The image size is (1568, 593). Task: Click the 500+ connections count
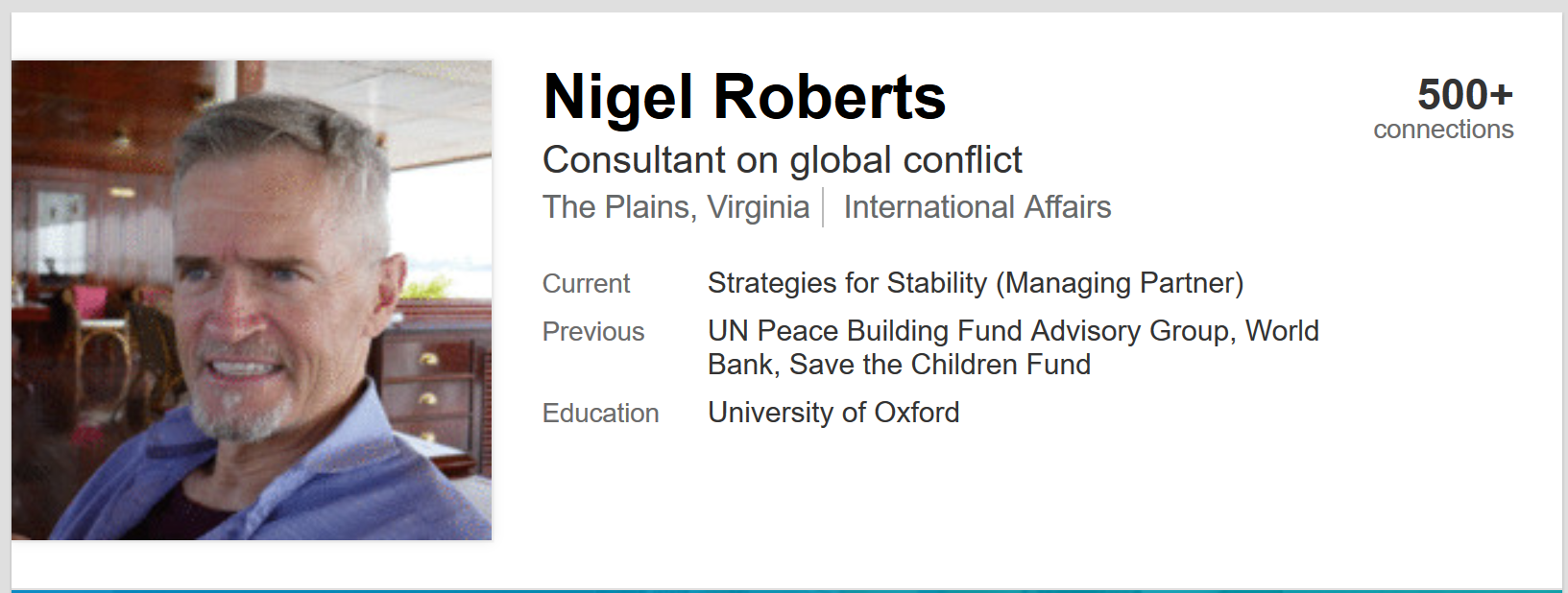tap(1465, 95)
